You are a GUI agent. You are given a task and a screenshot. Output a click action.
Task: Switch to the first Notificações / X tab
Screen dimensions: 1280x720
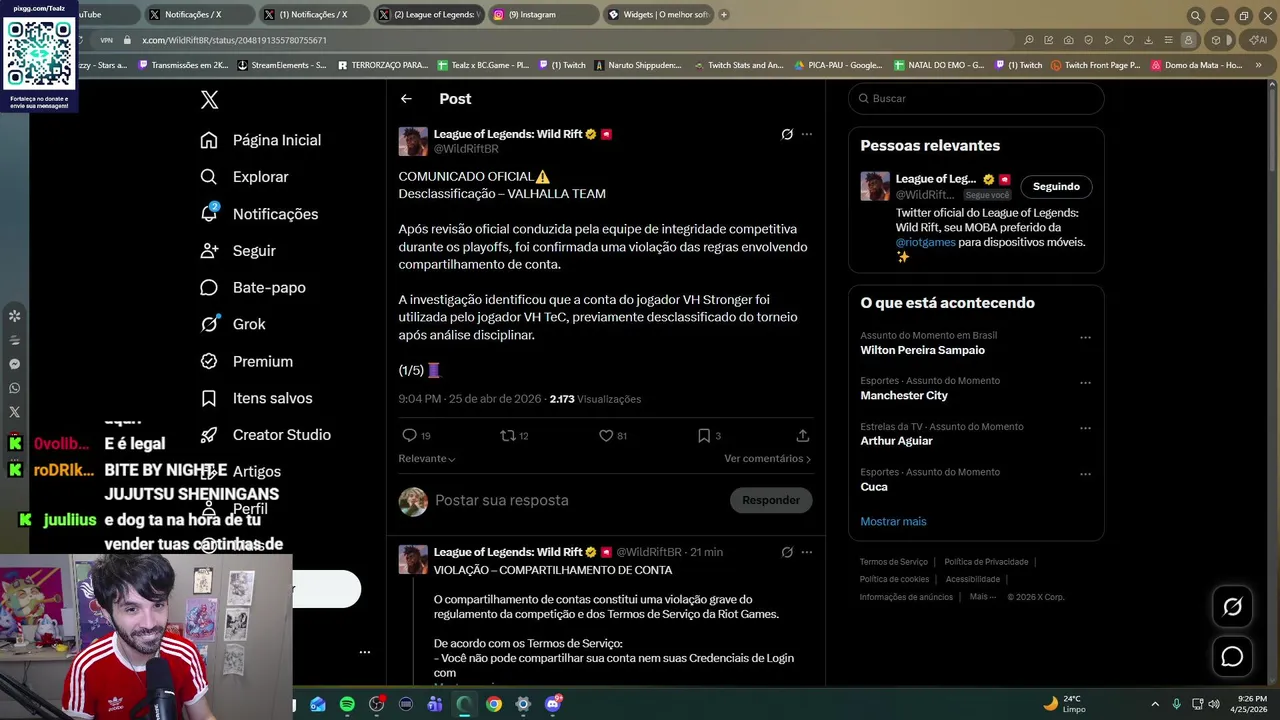click(x=199, y=15)
